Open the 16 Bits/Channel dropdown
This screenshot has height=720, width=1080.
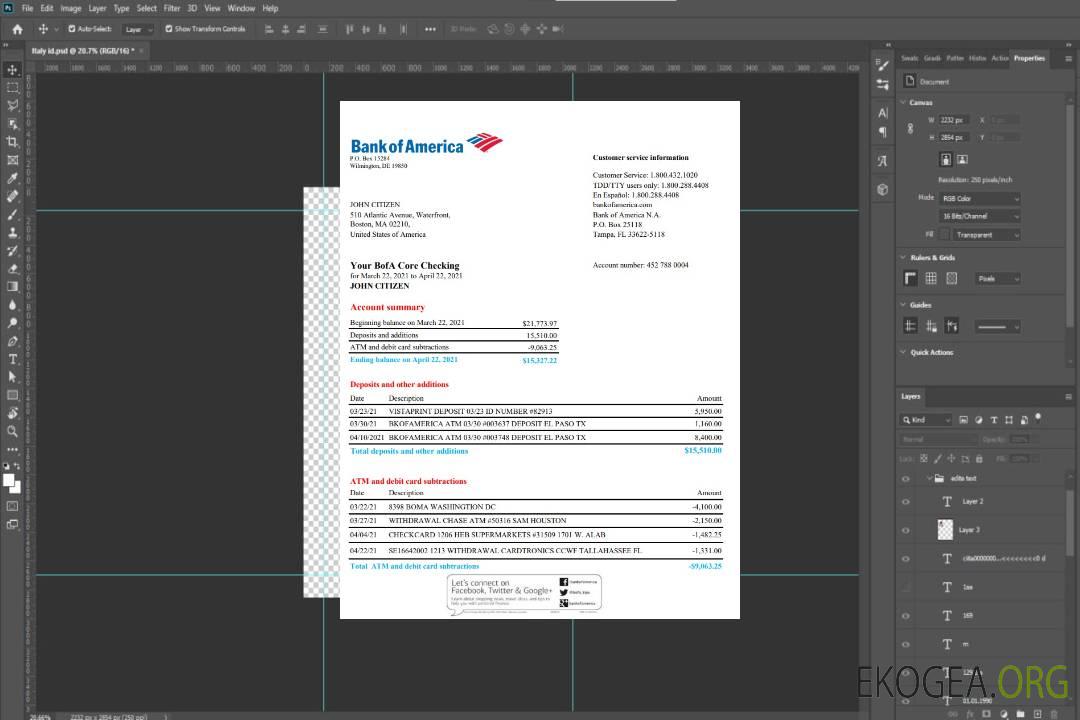pyautogui.click(x=979, y=216)
